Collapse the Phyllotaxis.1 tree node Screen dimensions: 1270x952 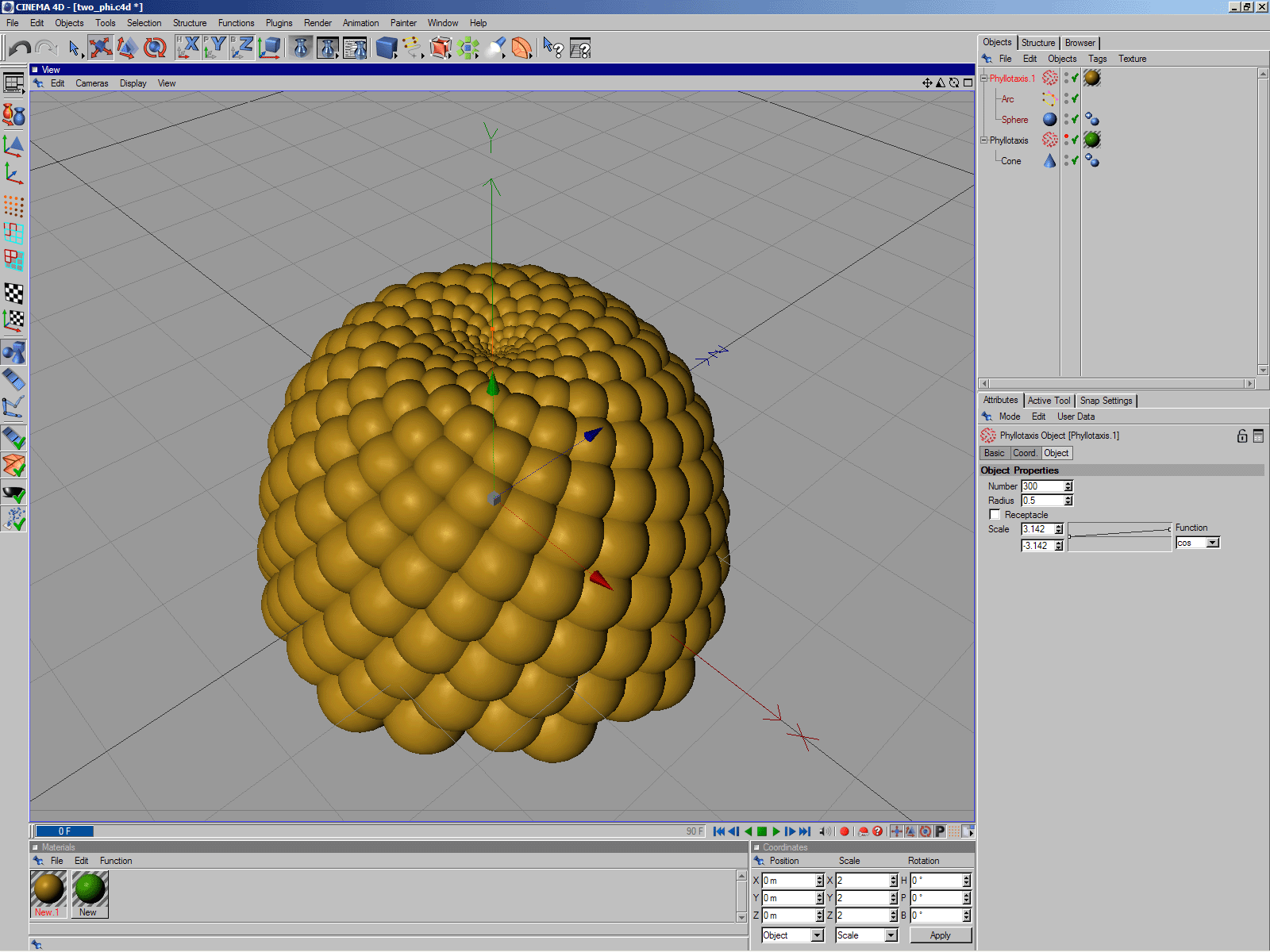pyautogui.click(x=984, y=79)
